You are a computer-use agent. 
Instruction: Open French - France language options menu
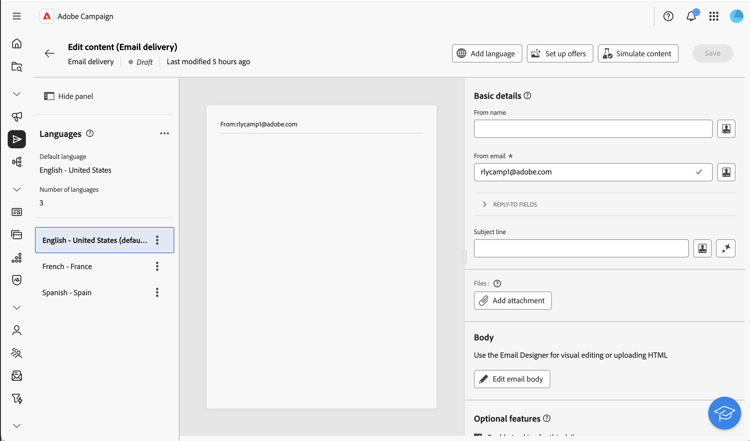click(157, 267)
